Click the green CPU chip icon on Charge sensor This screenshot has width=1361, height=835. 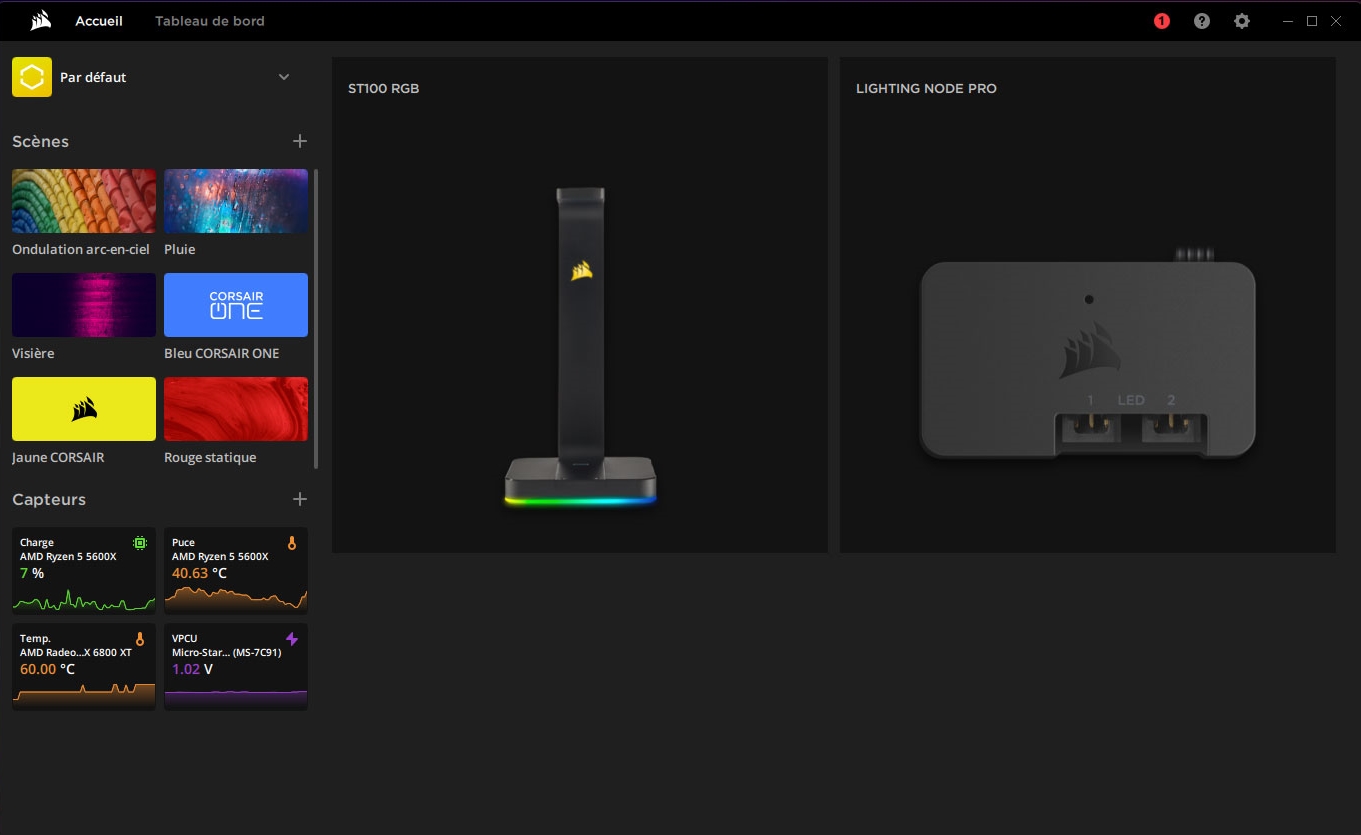pos(140,543)
